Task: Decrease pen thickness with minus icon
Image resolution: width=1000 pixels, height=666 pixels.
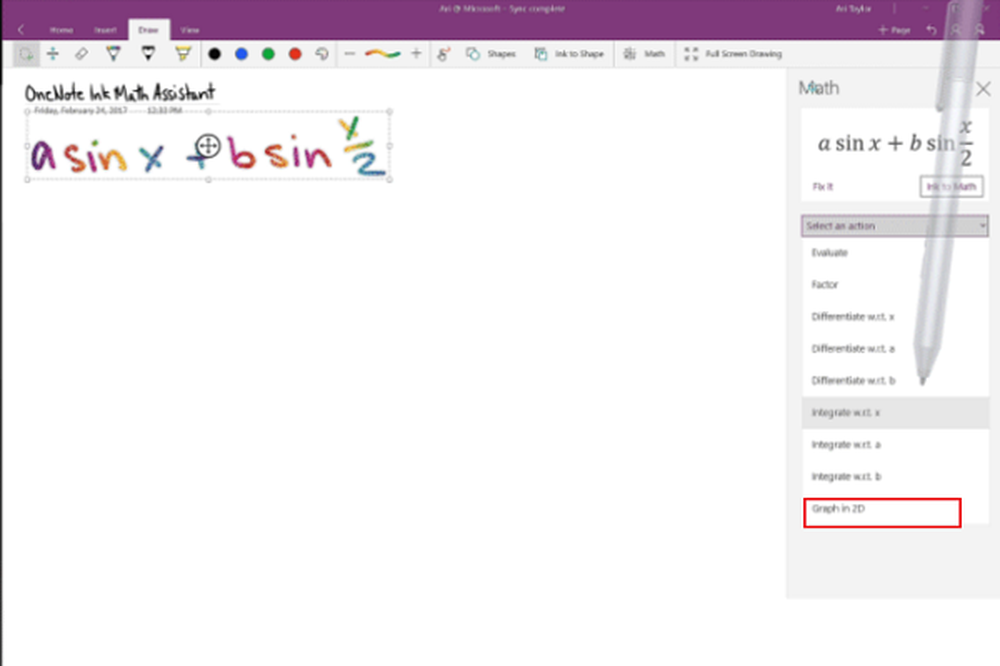Action: click(x=349, y=54)
